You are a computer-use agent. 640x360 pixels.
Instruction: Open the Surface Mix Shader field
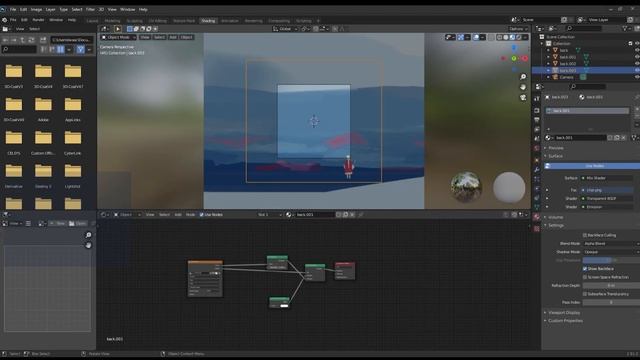coord(608,178)
